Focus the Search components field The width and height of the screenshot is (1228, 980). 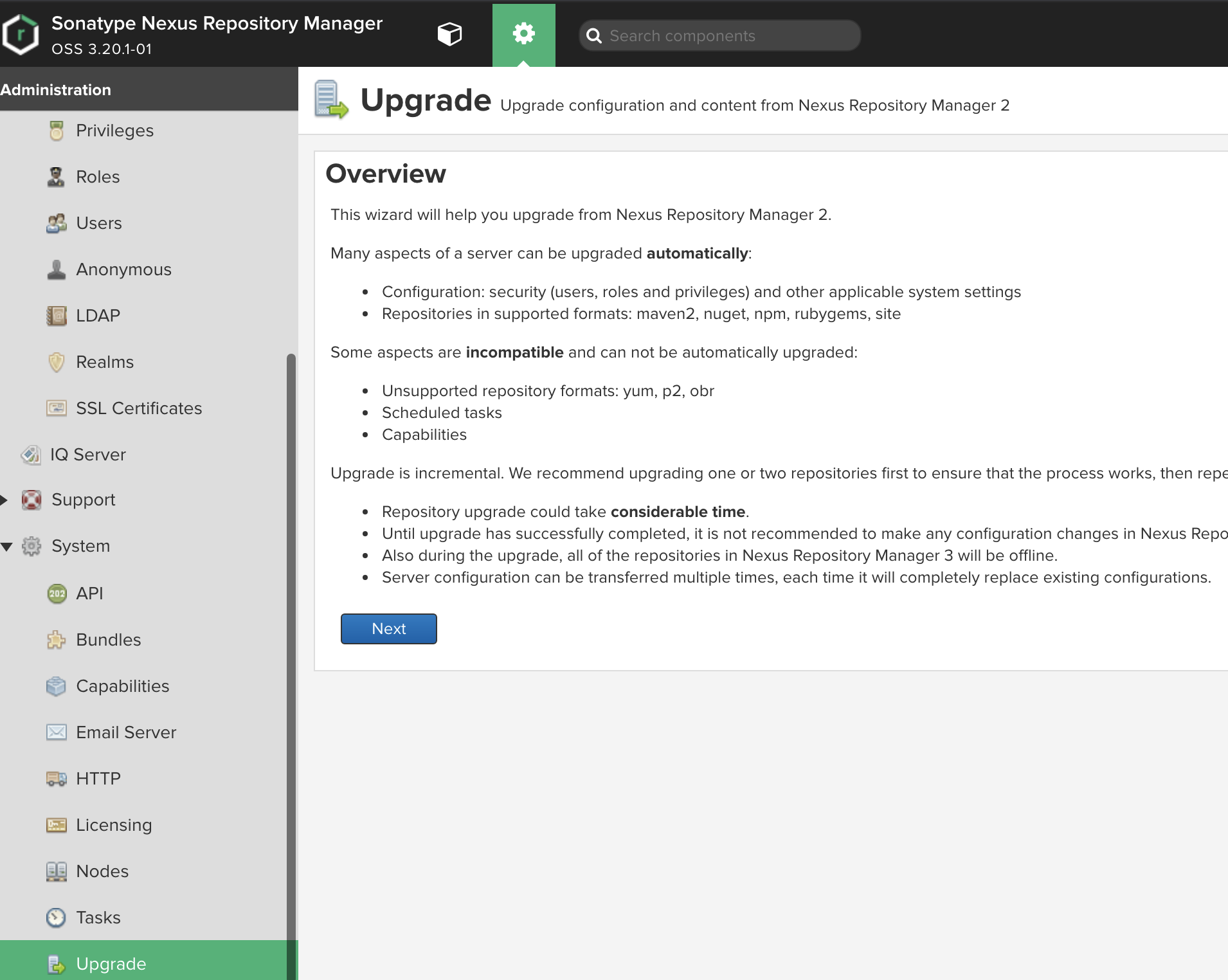[x=720, y=36]
